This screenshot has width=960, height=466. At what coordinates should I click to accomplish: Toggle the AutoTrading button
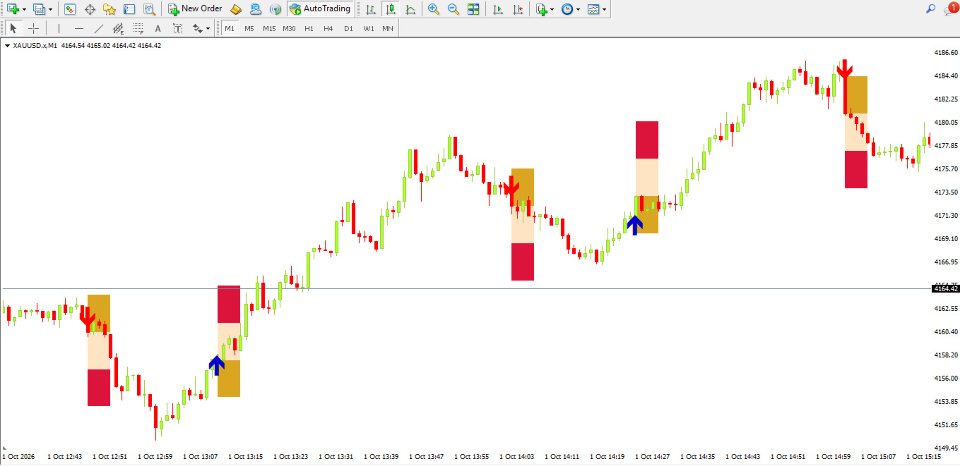point(320,9)
